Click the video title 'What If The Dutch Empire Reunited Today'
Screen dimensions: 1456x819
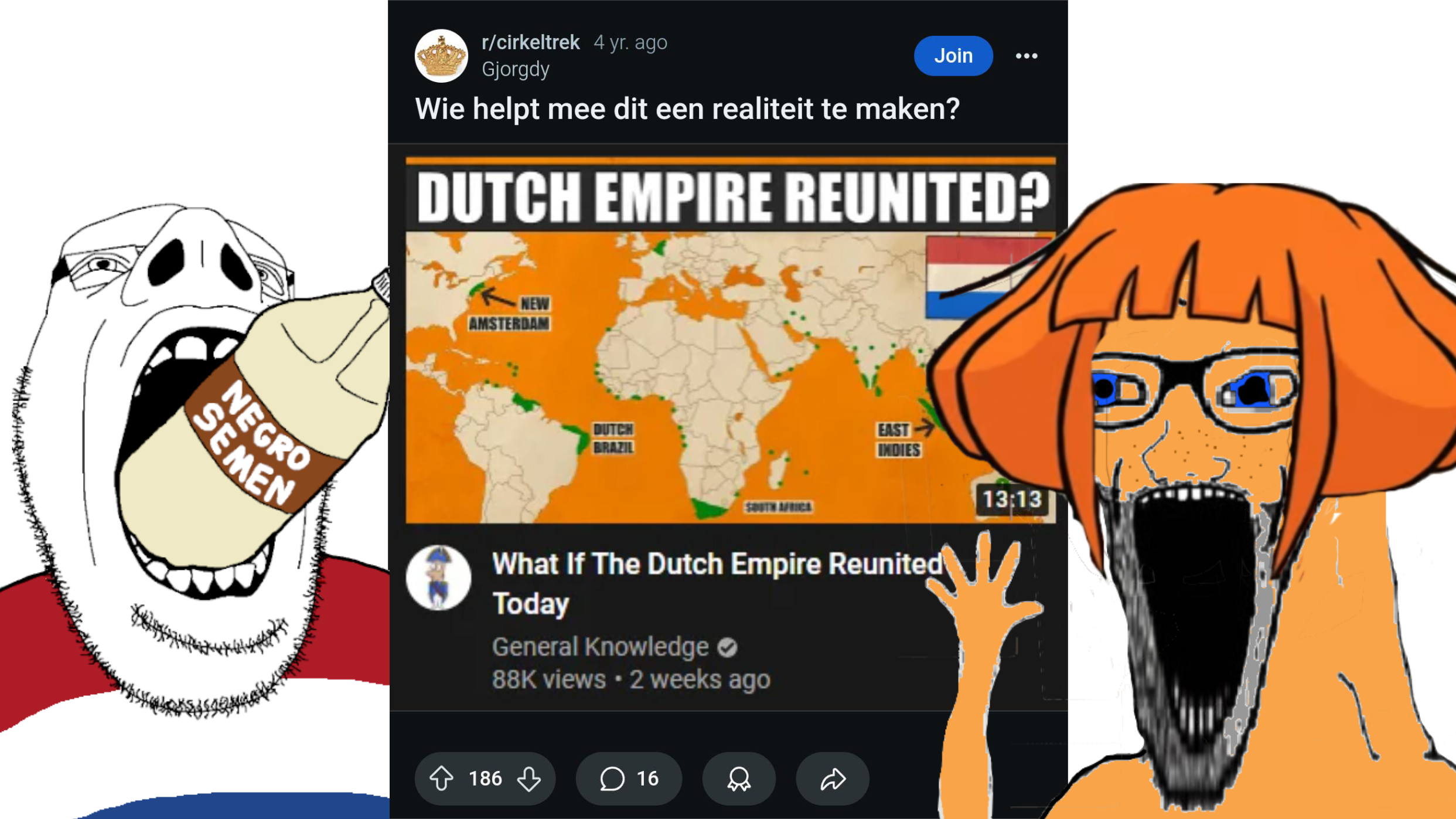[x=718, y=583]
